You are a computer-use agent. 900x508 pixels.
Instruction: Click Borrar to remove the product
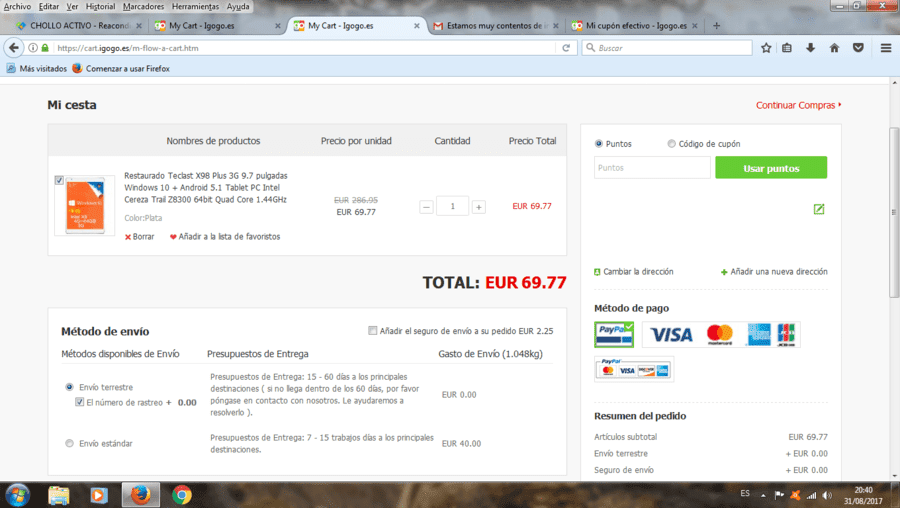click(x=139, y=236)
